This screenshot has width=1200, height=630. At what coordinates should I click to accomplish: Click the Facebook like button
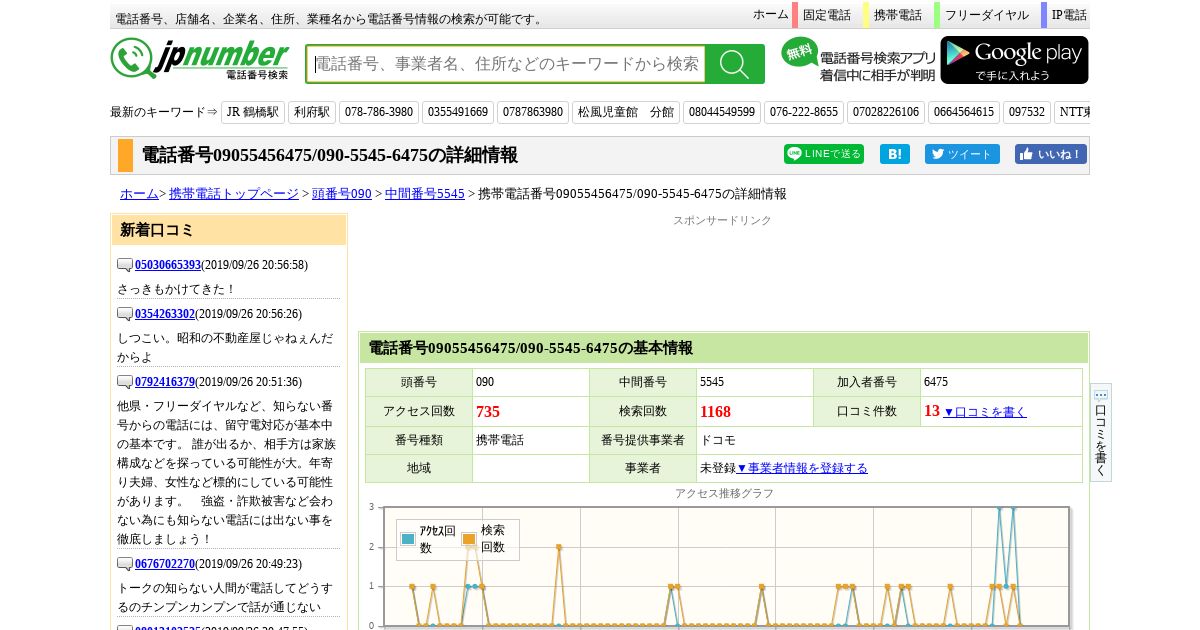1050,154
